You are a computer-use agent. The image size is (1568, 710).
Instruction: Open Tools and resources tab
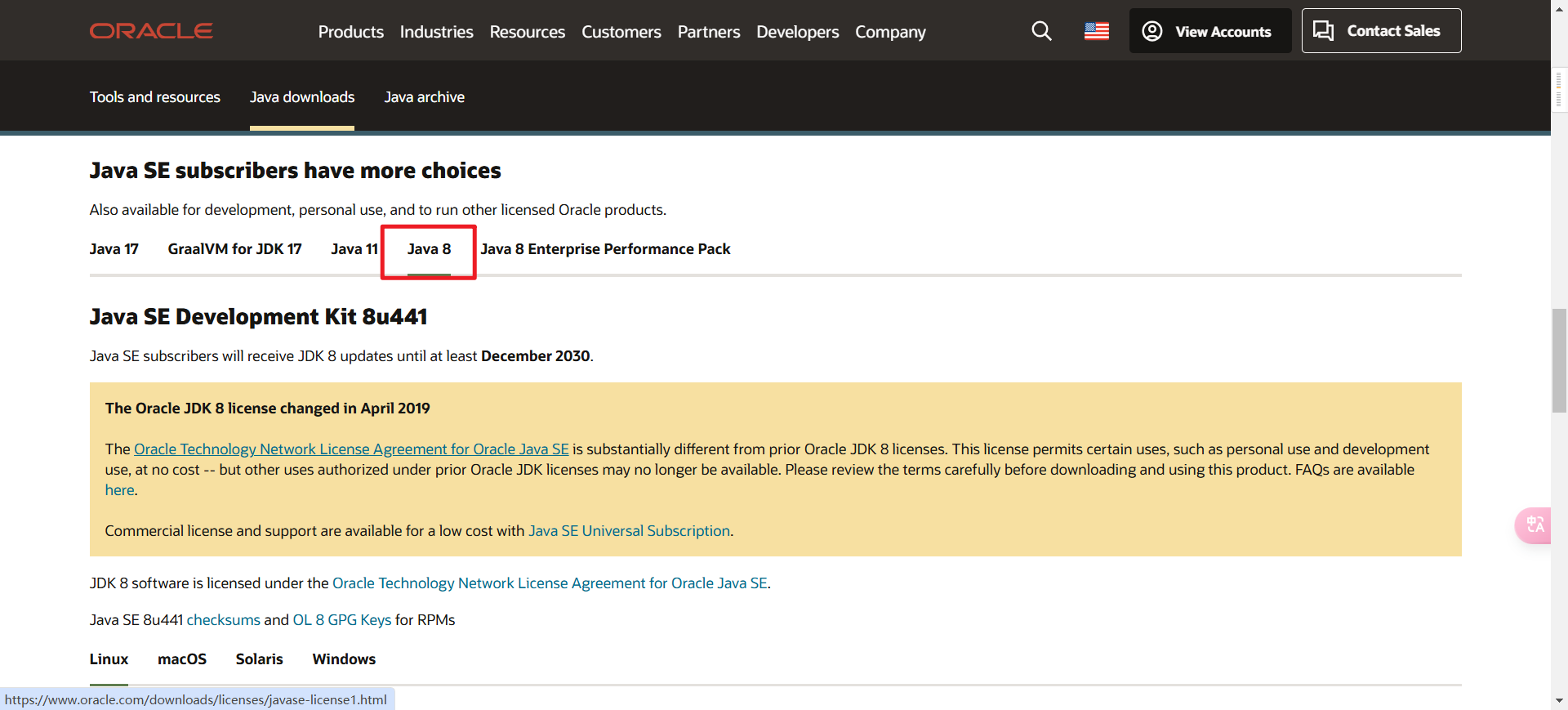154,97
